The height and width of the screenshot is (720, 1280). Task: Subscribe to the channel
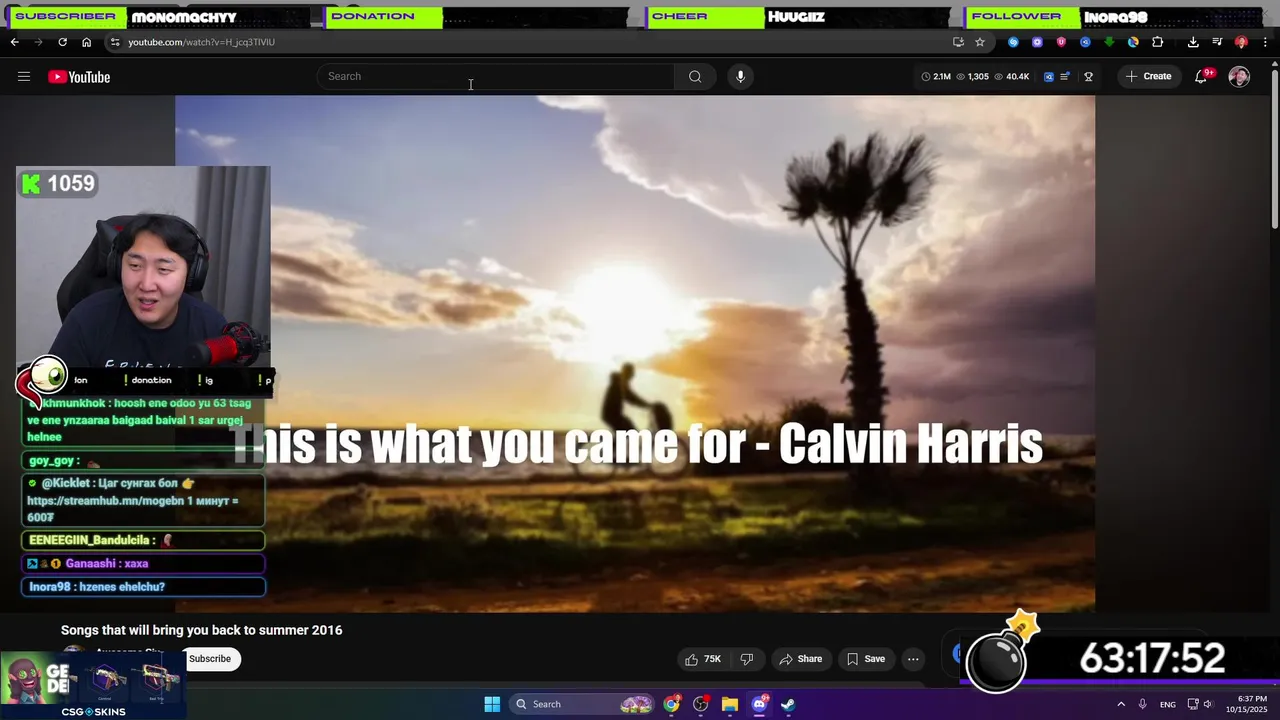(x=210, y=659)
